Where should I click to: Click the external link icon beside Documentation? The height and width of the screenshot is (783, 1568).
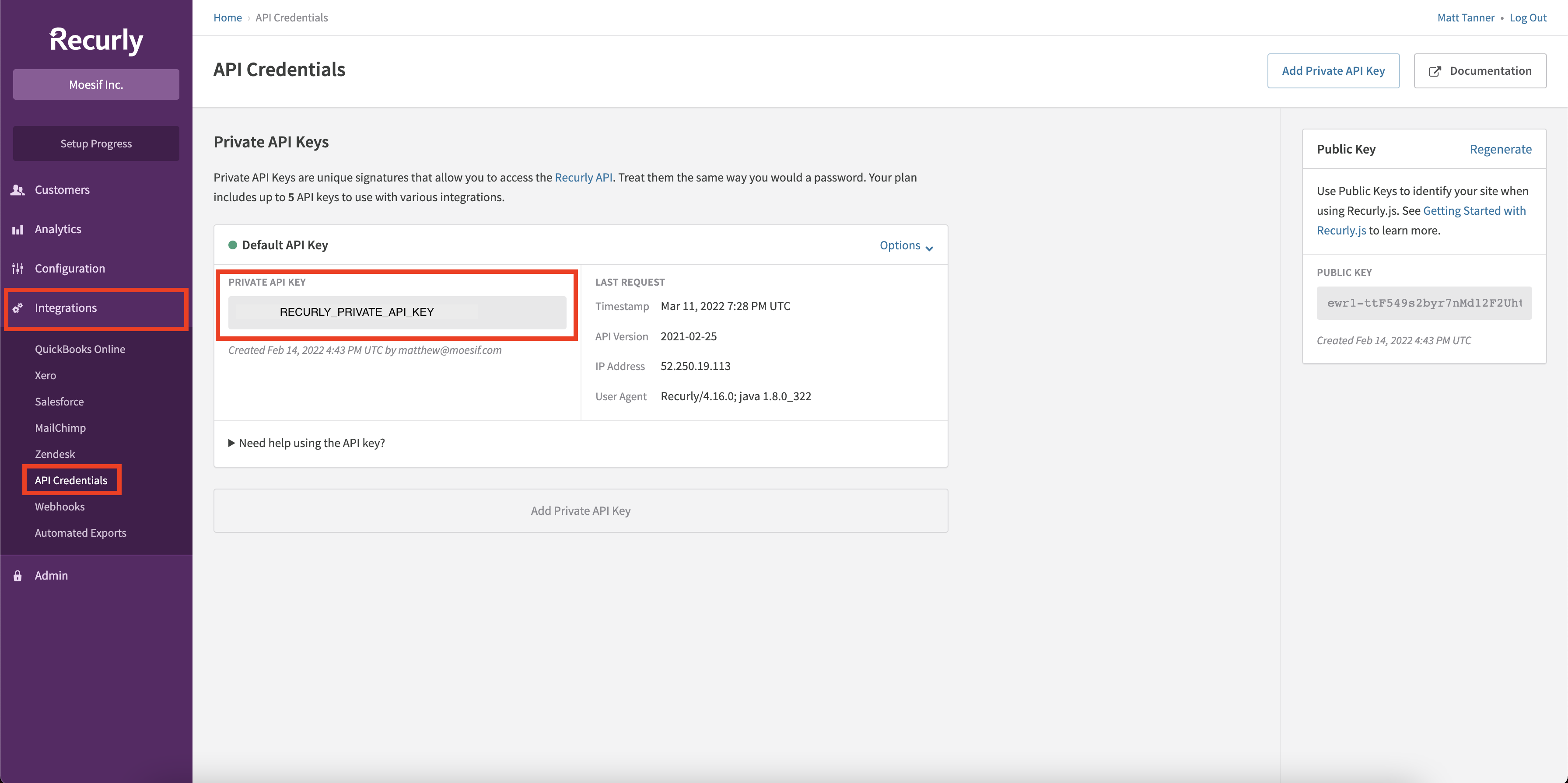[1435, 70]
